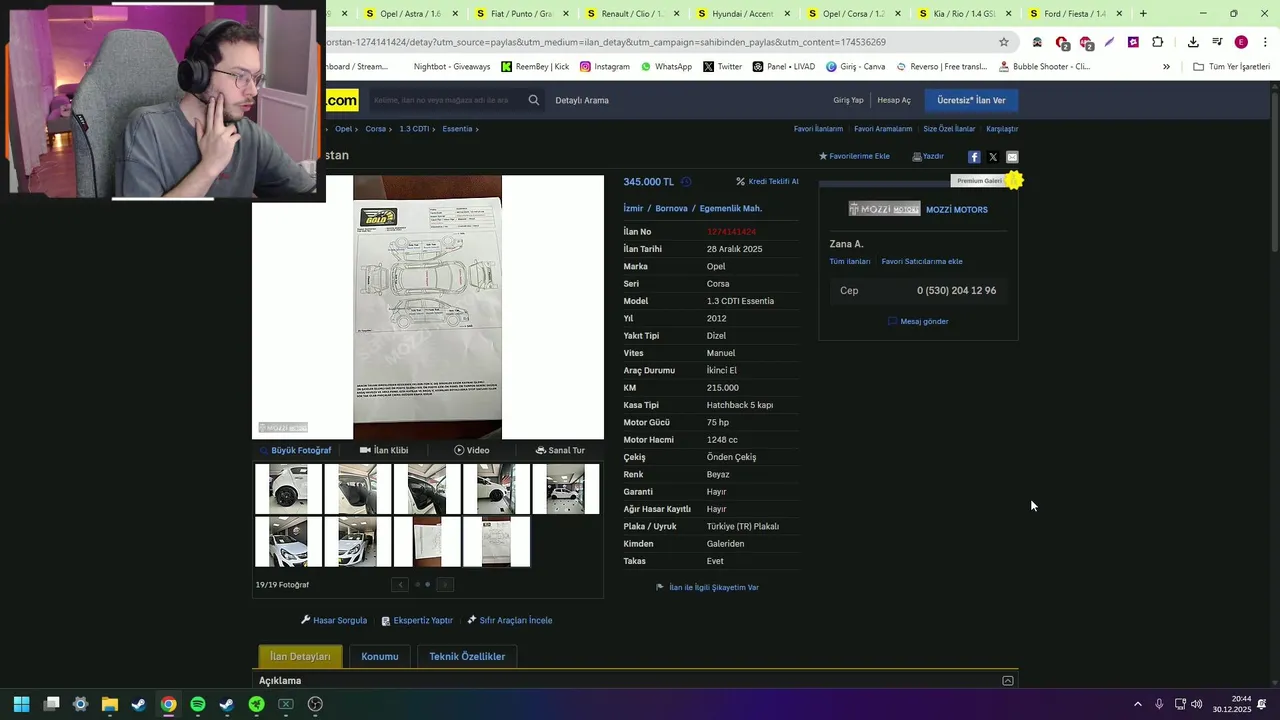The image size is (1280, 720).
Task: Open the Chrome extensions puzzle icon
Action: (1157, 42)
